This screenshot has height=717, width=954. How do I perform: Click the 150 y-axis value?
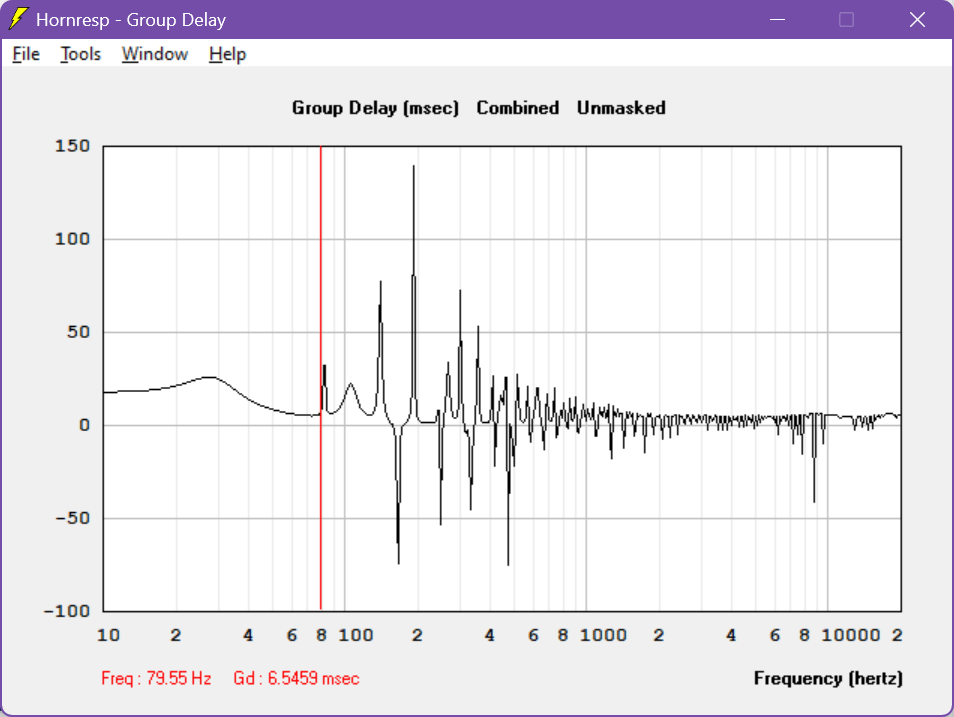[x=72, y=146]
